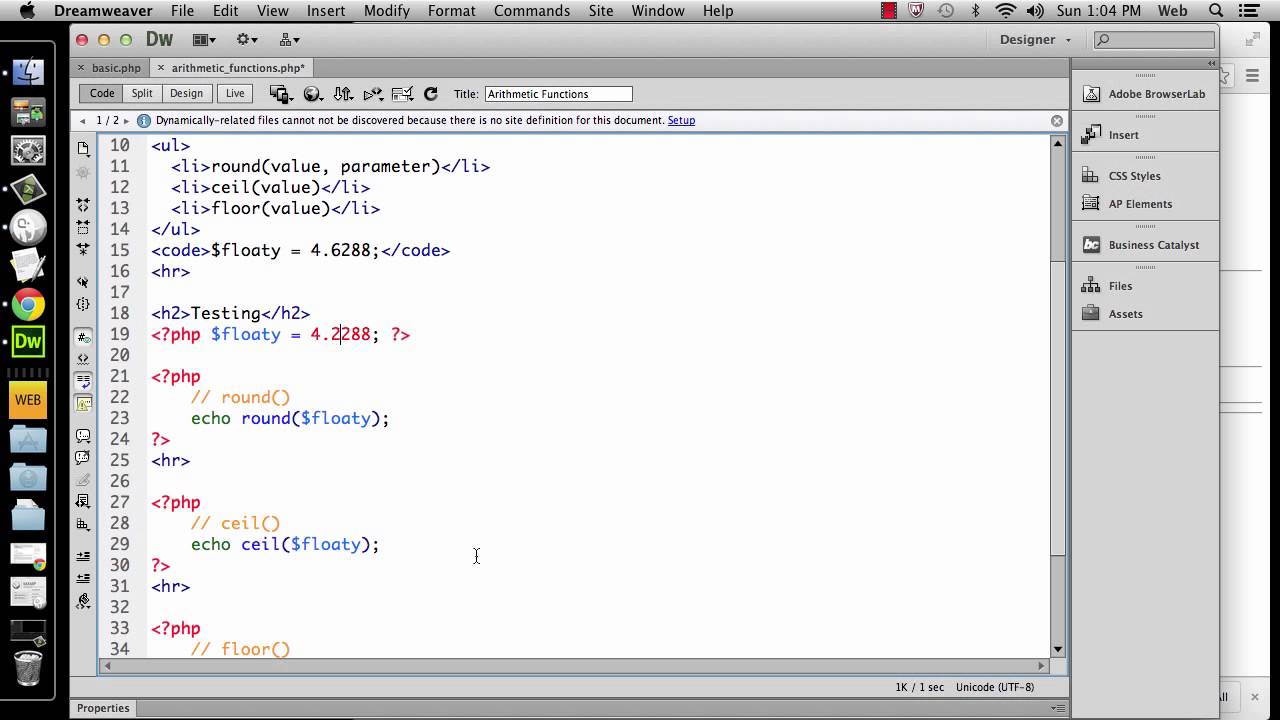
Task: Click Remove Comment icon
Action: coord(83,457)
